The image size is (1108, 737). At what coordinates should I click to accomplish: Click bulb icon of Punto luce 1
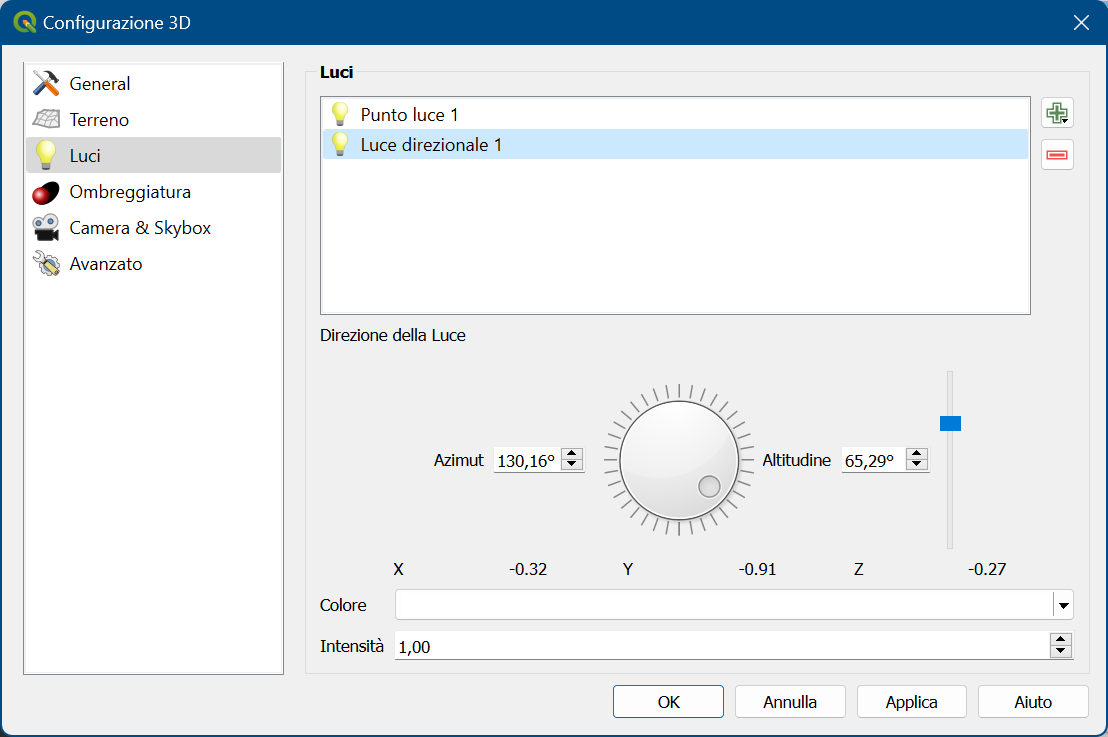340,114
